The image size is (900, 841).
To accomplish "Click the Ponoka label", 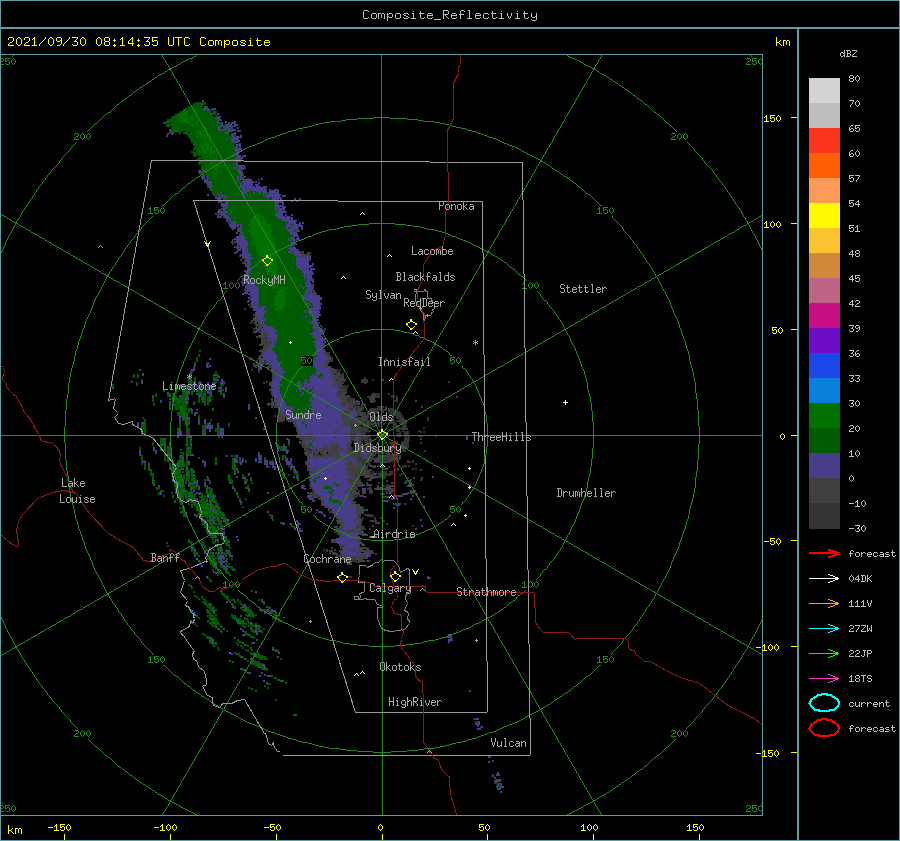I will pos(456,206).
